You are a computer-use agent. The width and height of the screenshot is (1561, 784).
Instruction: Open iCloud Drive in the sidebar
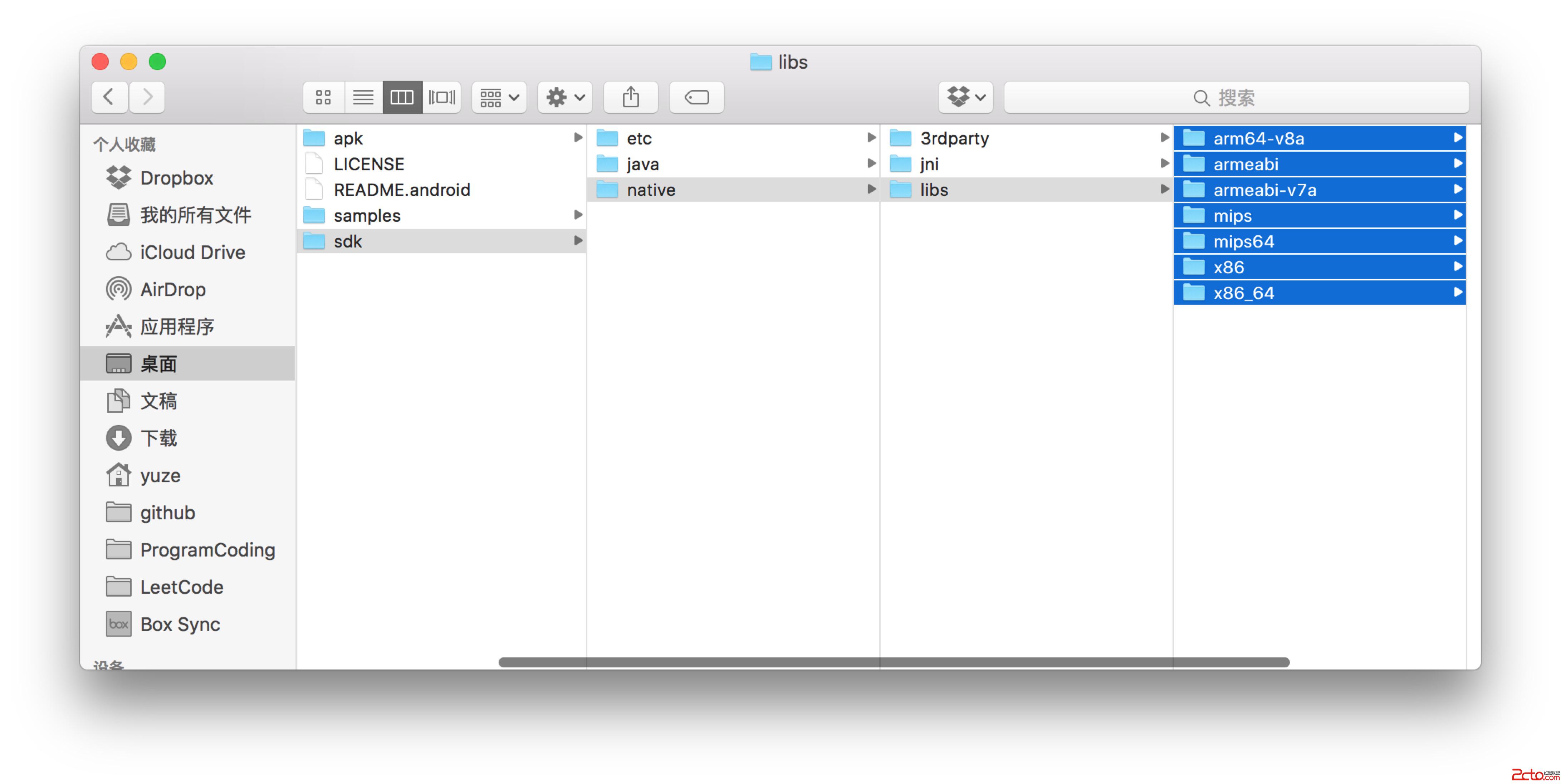(192, 252)
